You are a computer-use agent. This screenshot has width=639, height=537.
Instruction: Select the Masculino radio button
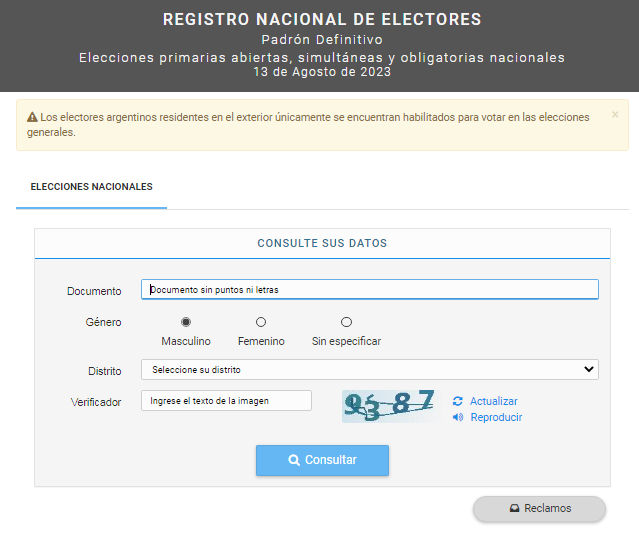pos(186,322)
